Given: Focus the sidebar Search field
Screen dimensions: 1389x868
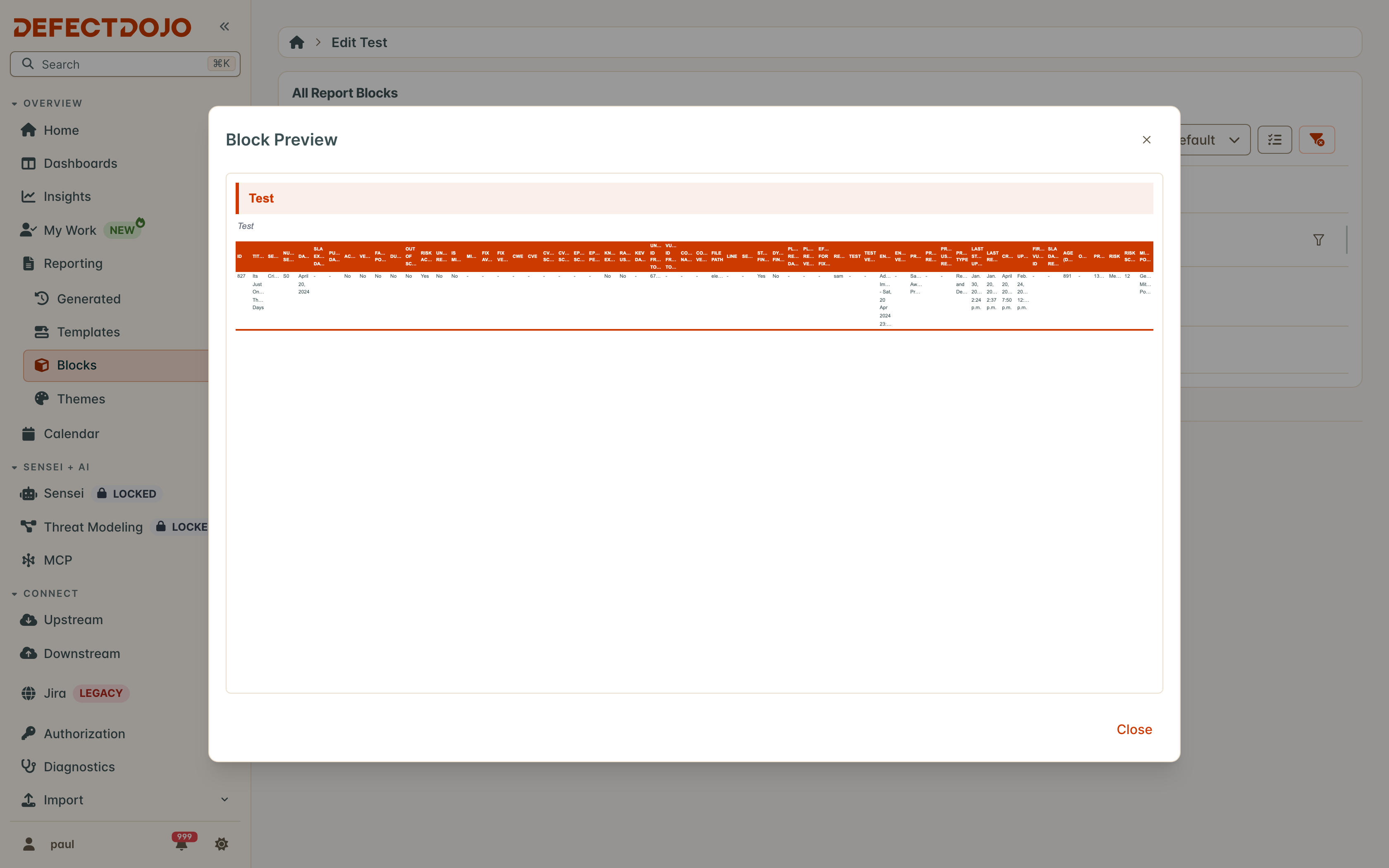Looking at the screenshot, I should tap(125, 64).
